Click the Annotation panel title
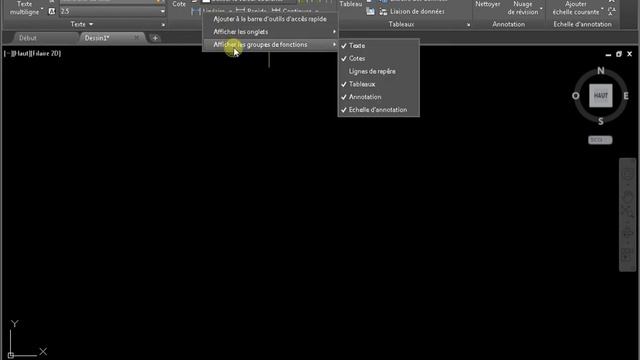The height and width of the screenshot is (360, 640). 508,24
